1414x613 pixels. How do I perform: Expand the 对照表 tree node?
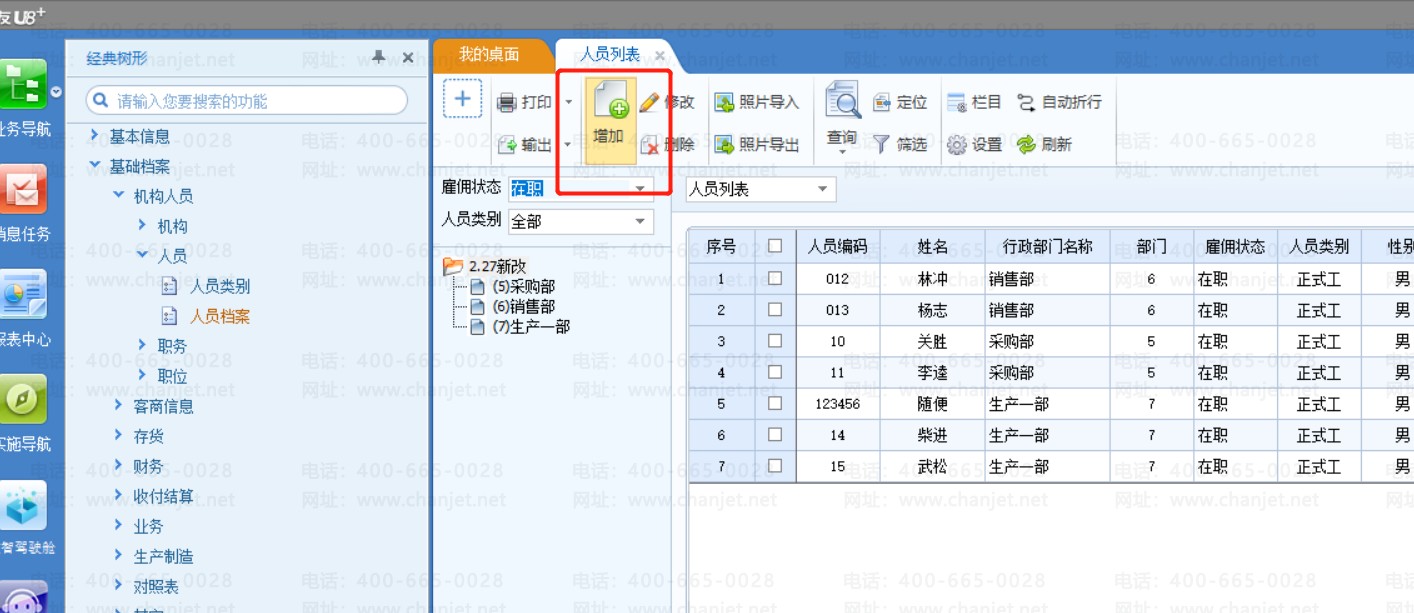[119, 585]
